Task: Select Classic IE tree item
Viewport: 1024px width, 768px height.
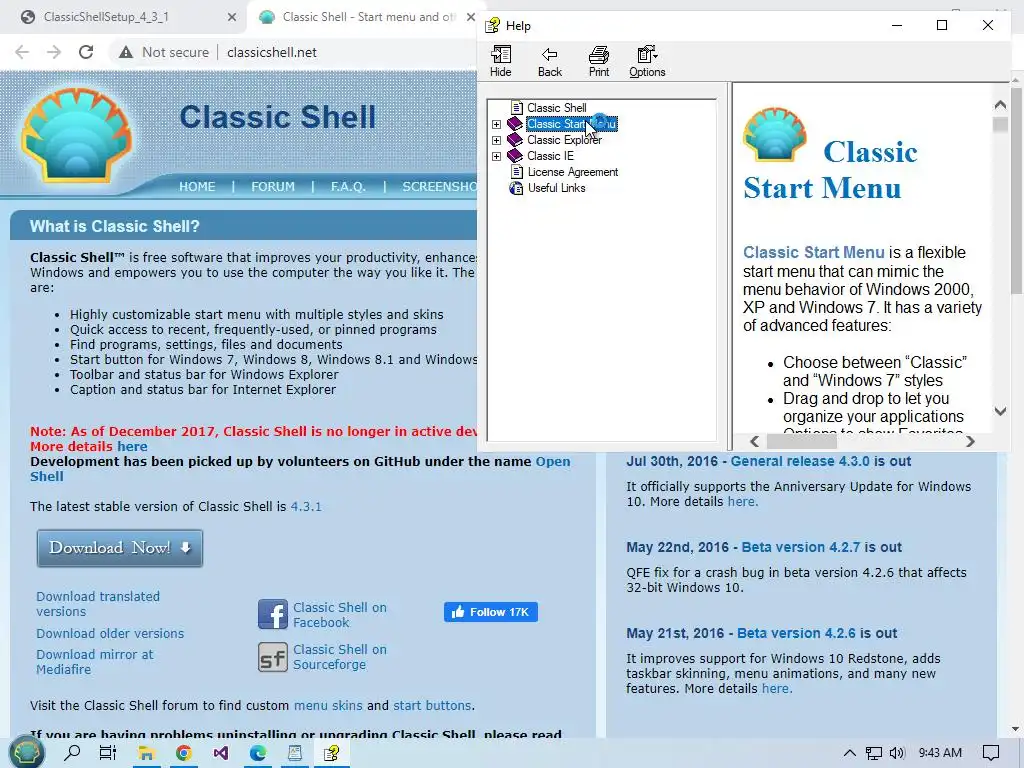Action: (551, 156)
